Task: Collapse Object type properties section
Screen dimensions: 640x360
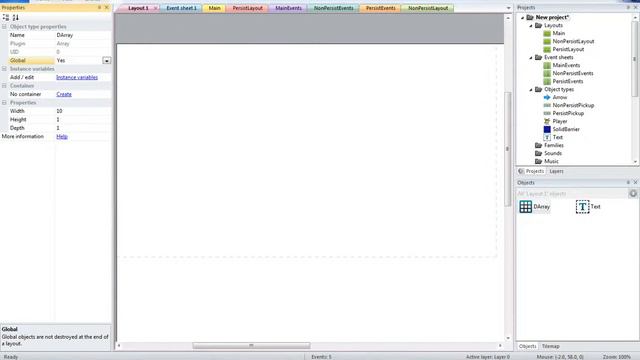Action: click(4, 27)
